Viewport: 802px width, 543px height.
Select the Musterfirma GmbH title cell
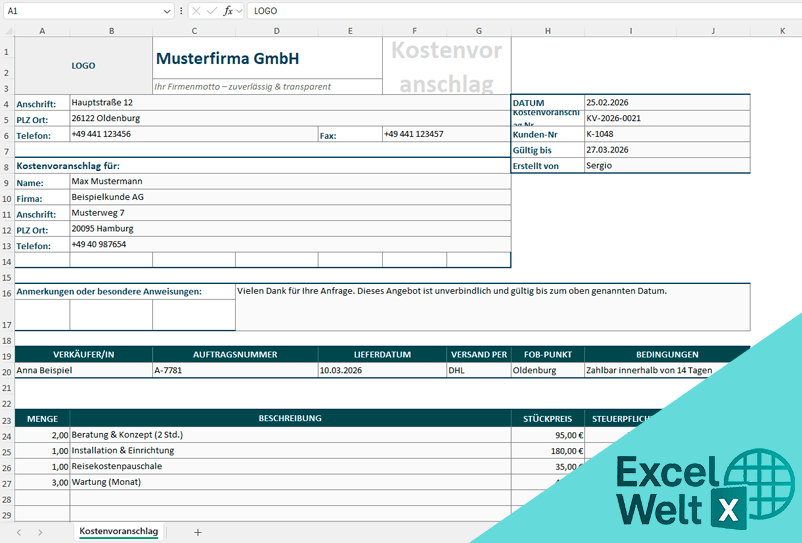coord(267,58)
